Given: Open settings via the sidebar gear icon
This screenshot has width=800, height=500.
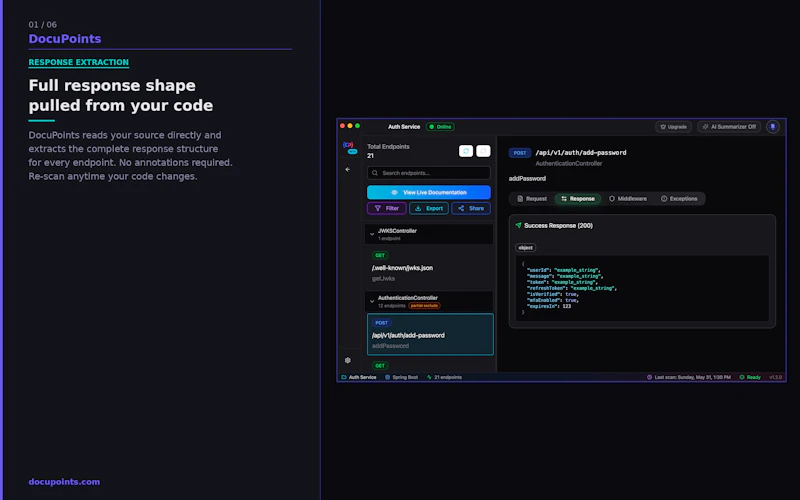Looking at the screenshot, I should pos(347,360).
